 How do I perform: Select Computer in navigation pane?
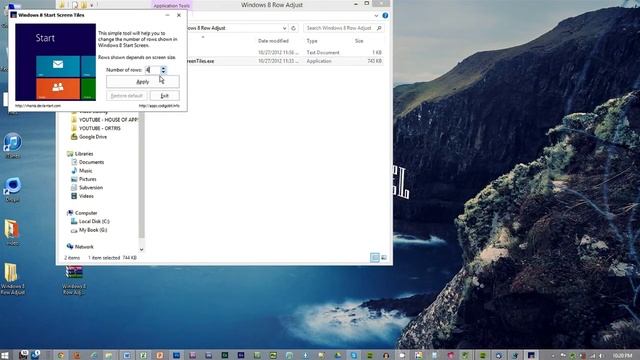[x=86, y=213]
